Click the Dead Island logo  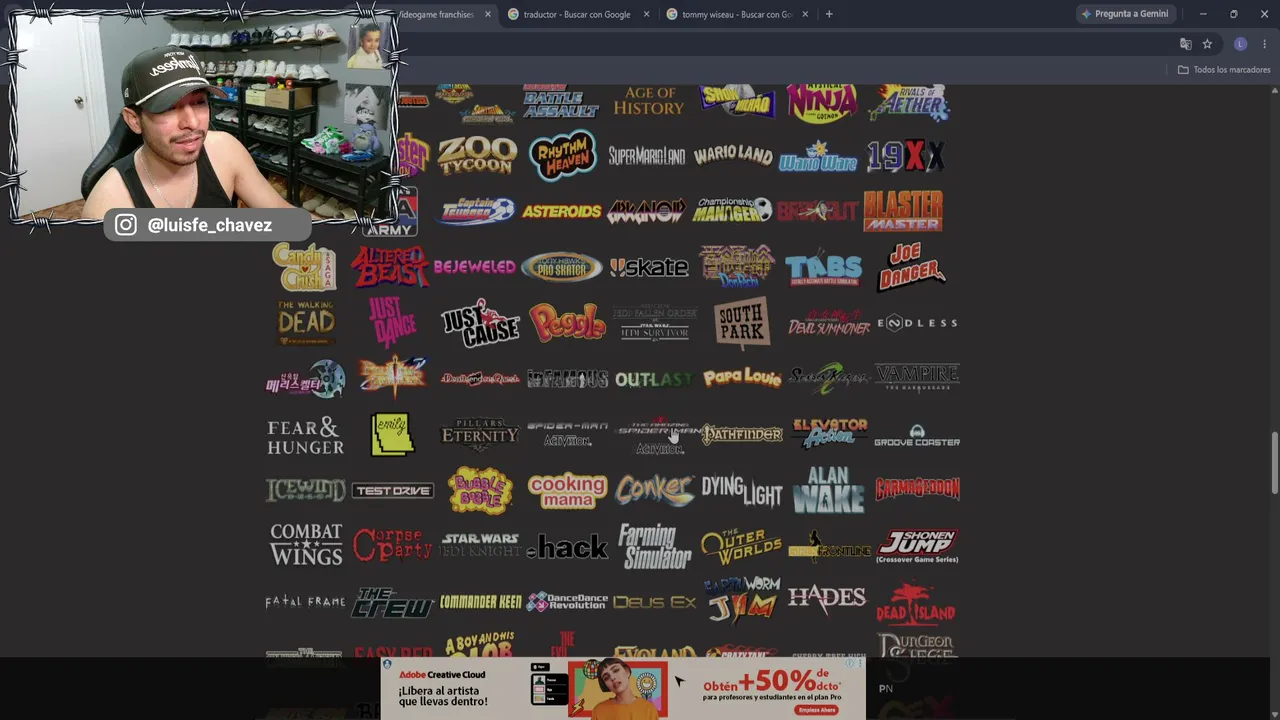coord(915,604)
